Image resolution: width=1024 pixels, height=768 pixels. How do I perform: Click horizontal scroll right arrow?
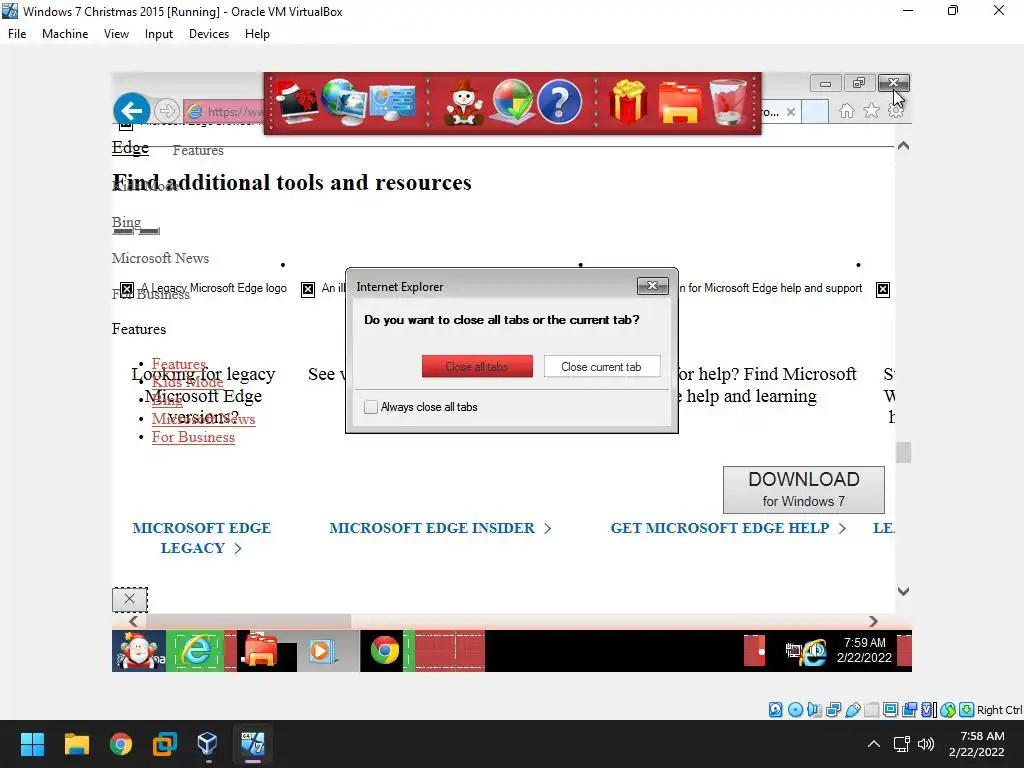[x=873, y=621]
